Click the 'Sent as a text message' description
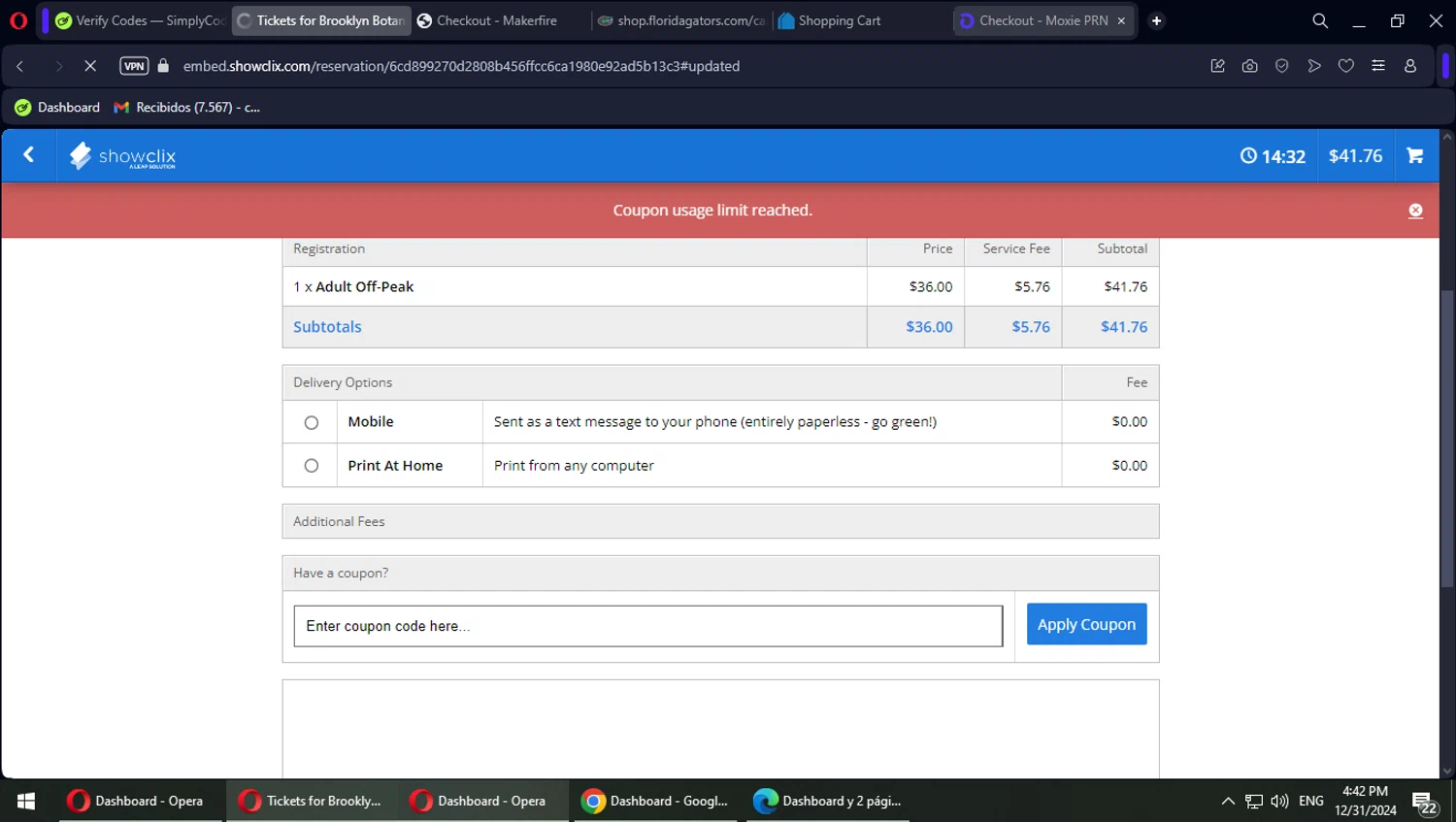 [x=715, y=422]
